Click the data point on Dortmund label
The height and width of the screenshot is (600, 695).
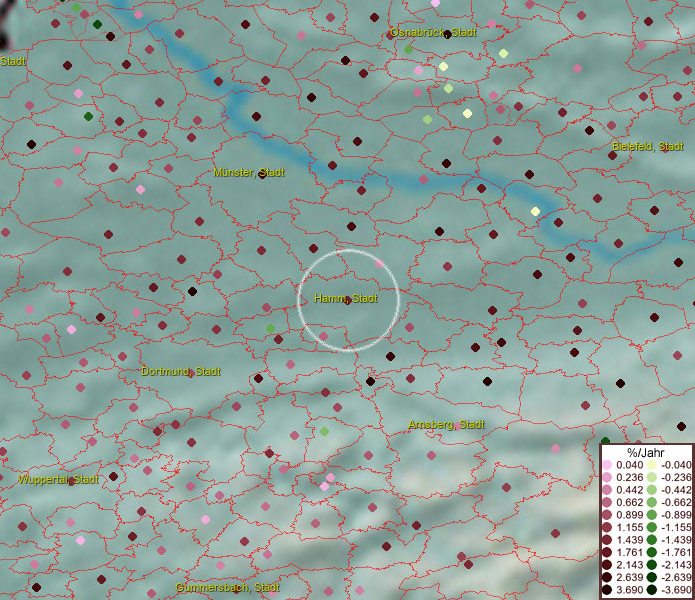(191, 374)
